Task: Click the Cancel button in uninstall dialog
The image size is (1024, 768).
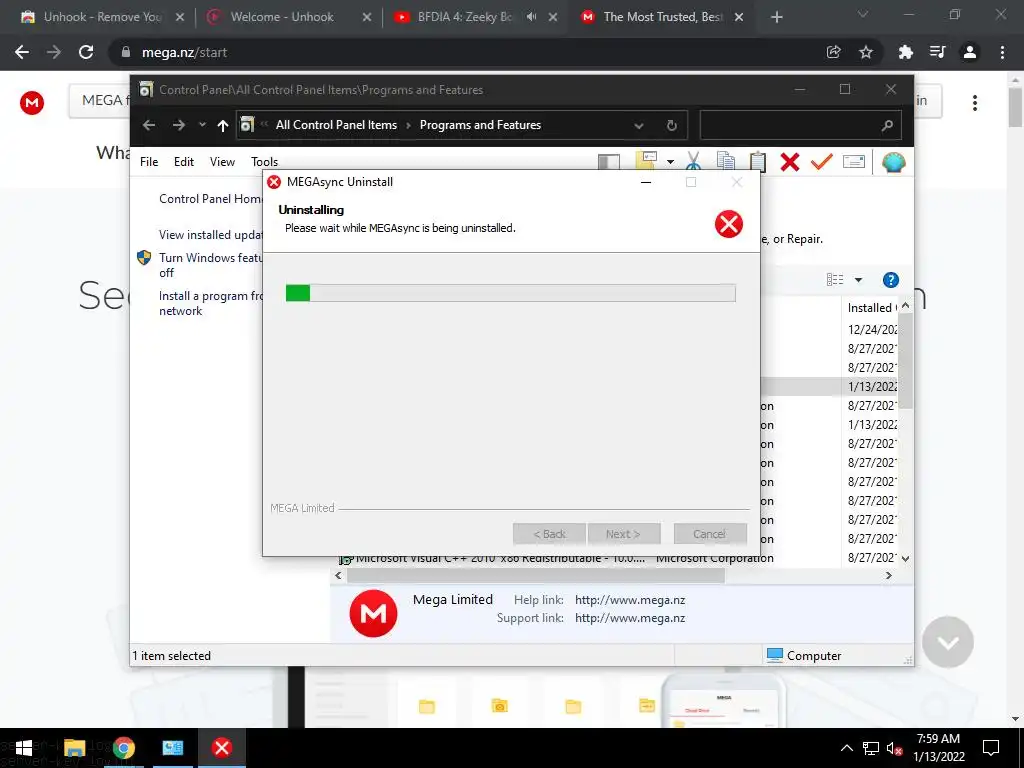Action: tap(710, 534)
